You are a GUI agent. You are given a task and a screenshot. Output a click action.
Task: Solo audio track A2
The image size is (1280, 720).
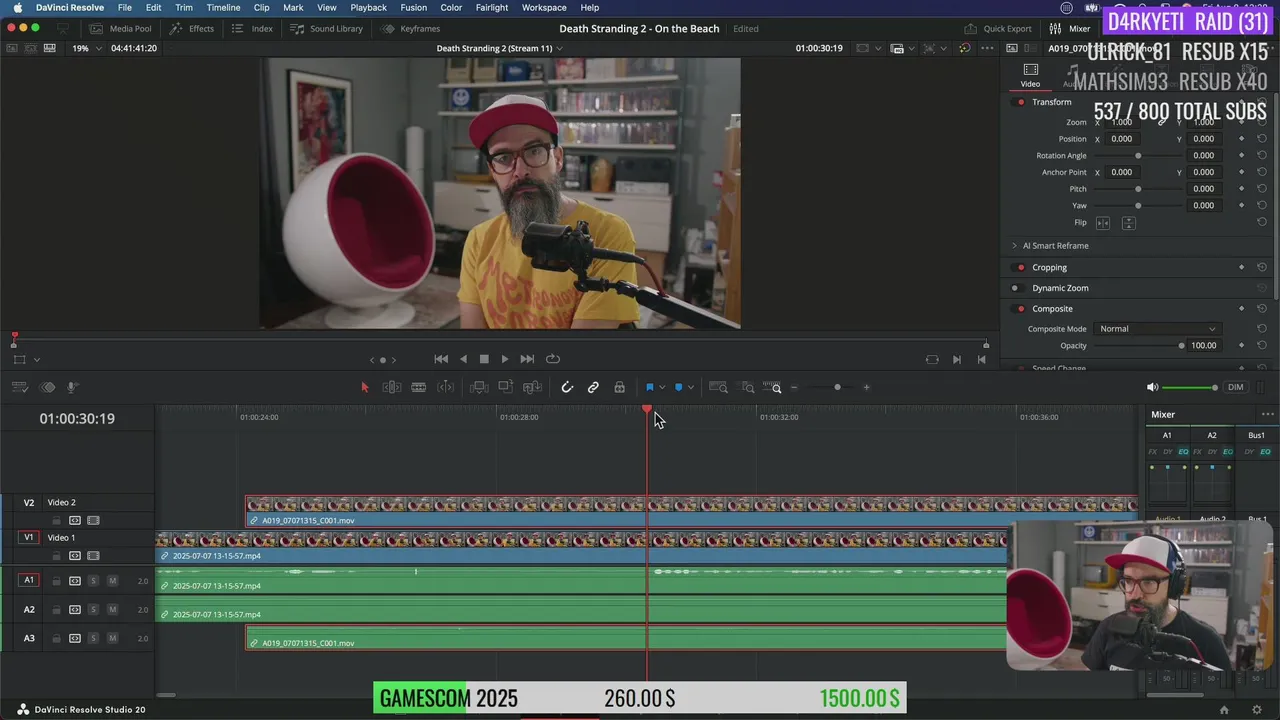tap(93, 610)
